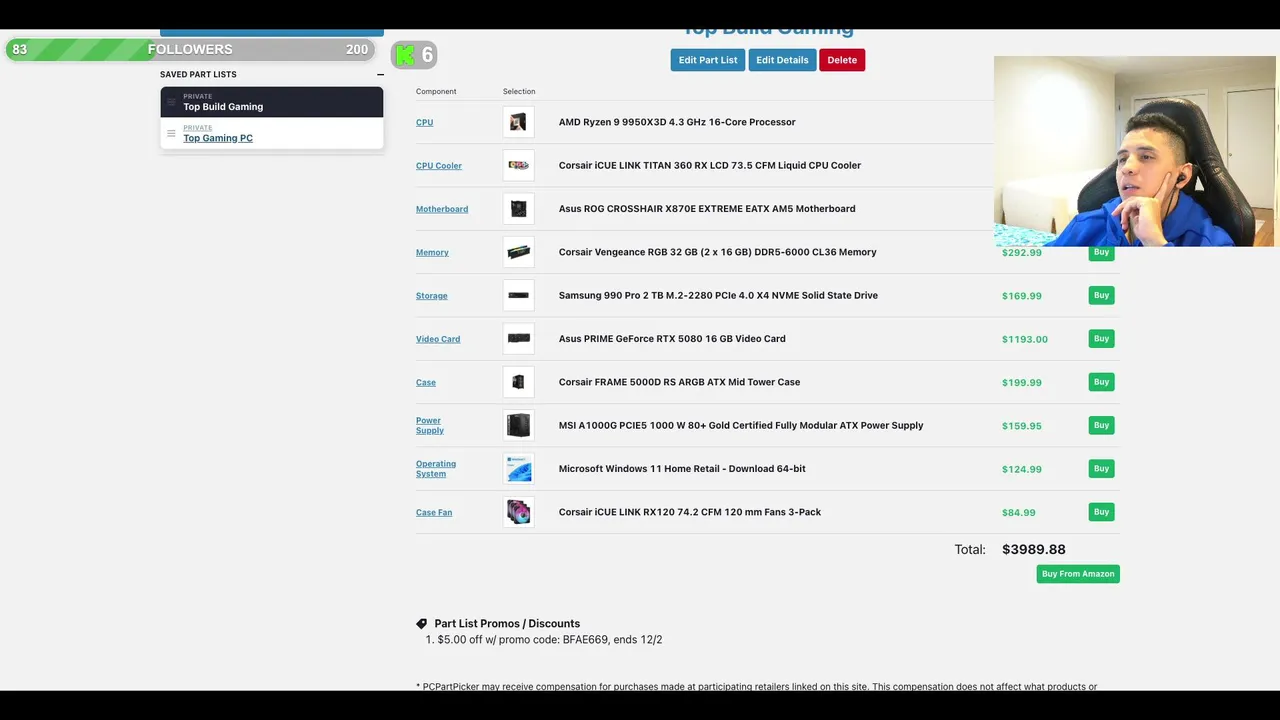
Task: Click the Edit Details button
Action: 782,60
